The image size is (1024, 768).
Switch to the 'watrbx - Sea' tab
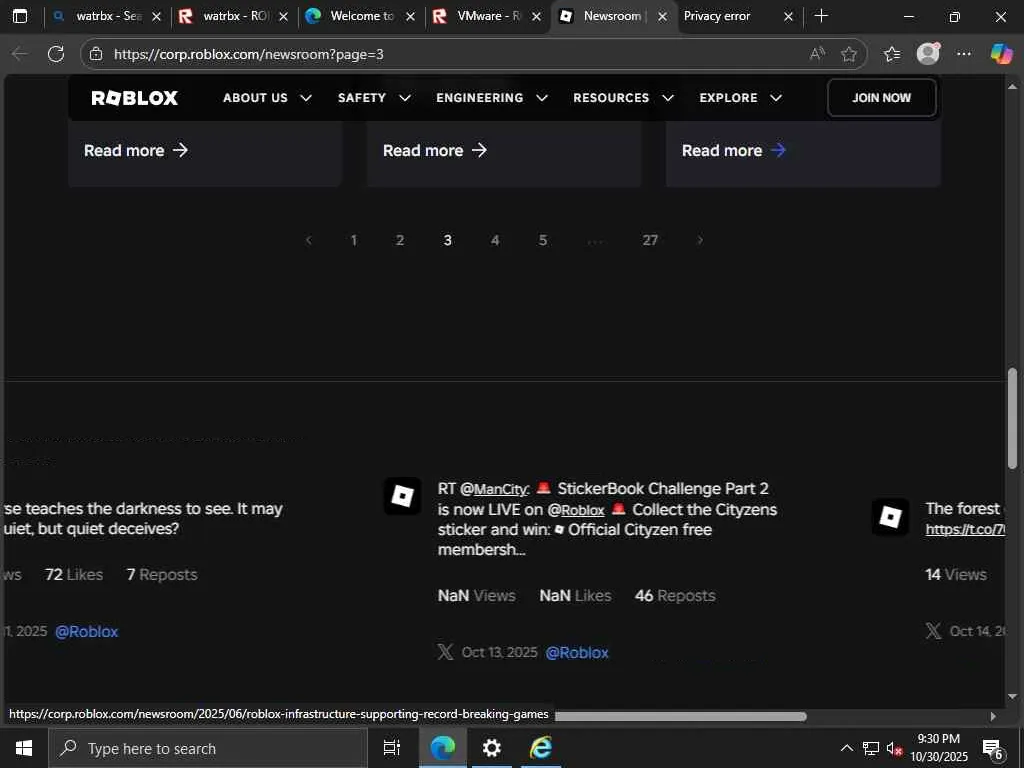(106, 16)
